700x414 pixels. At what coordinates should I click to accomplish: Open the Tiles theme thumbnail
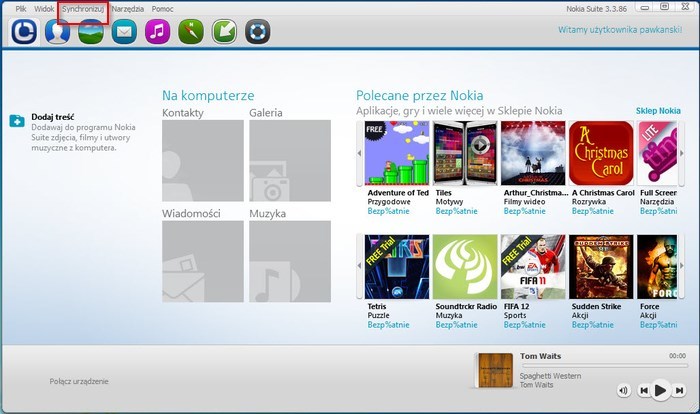465,153
